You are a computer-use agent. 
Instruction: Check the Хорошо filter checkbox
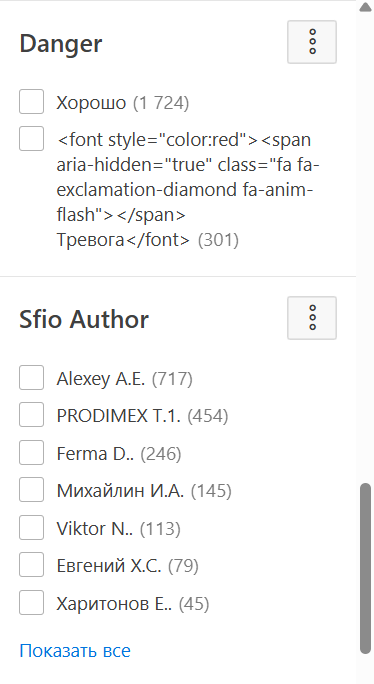point(31,102)
